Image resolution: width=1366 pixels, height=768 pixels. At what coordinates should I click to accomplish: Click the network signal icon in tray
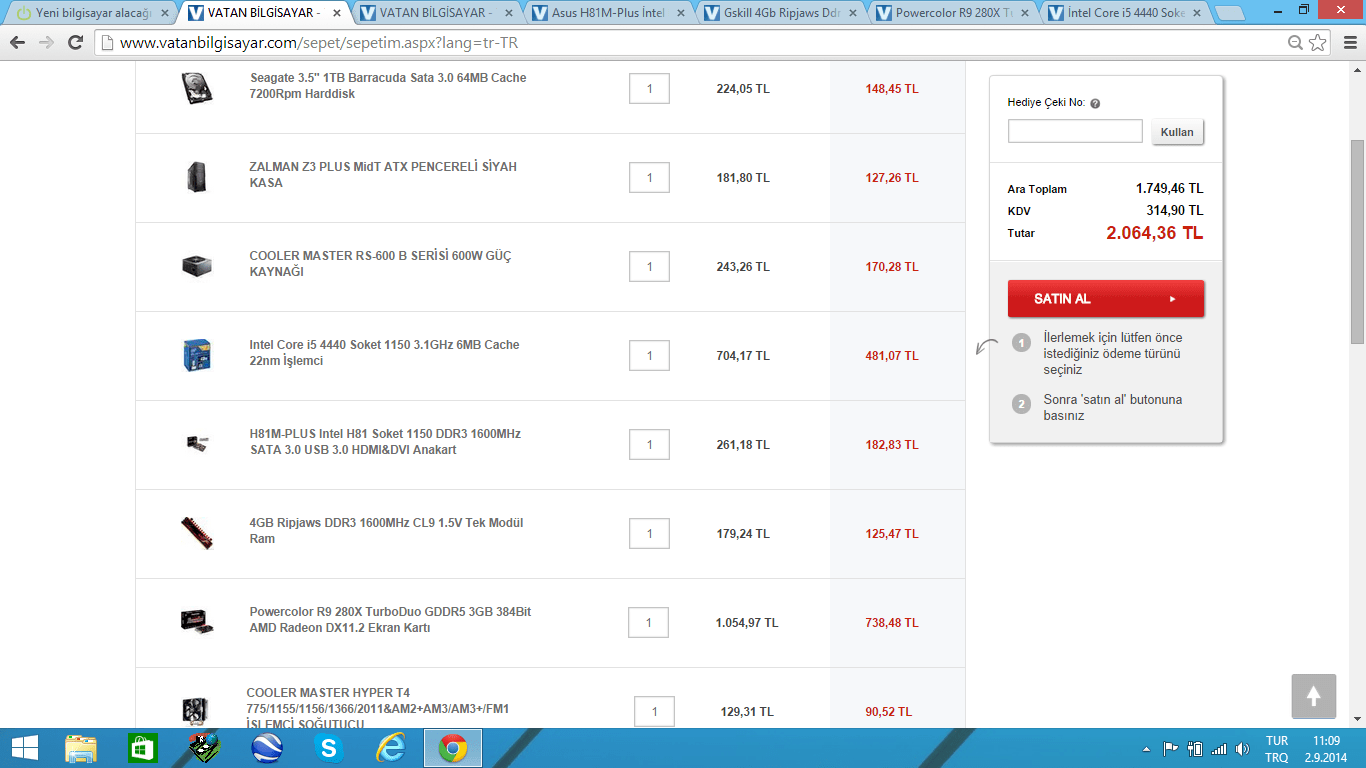point(1219,749)
